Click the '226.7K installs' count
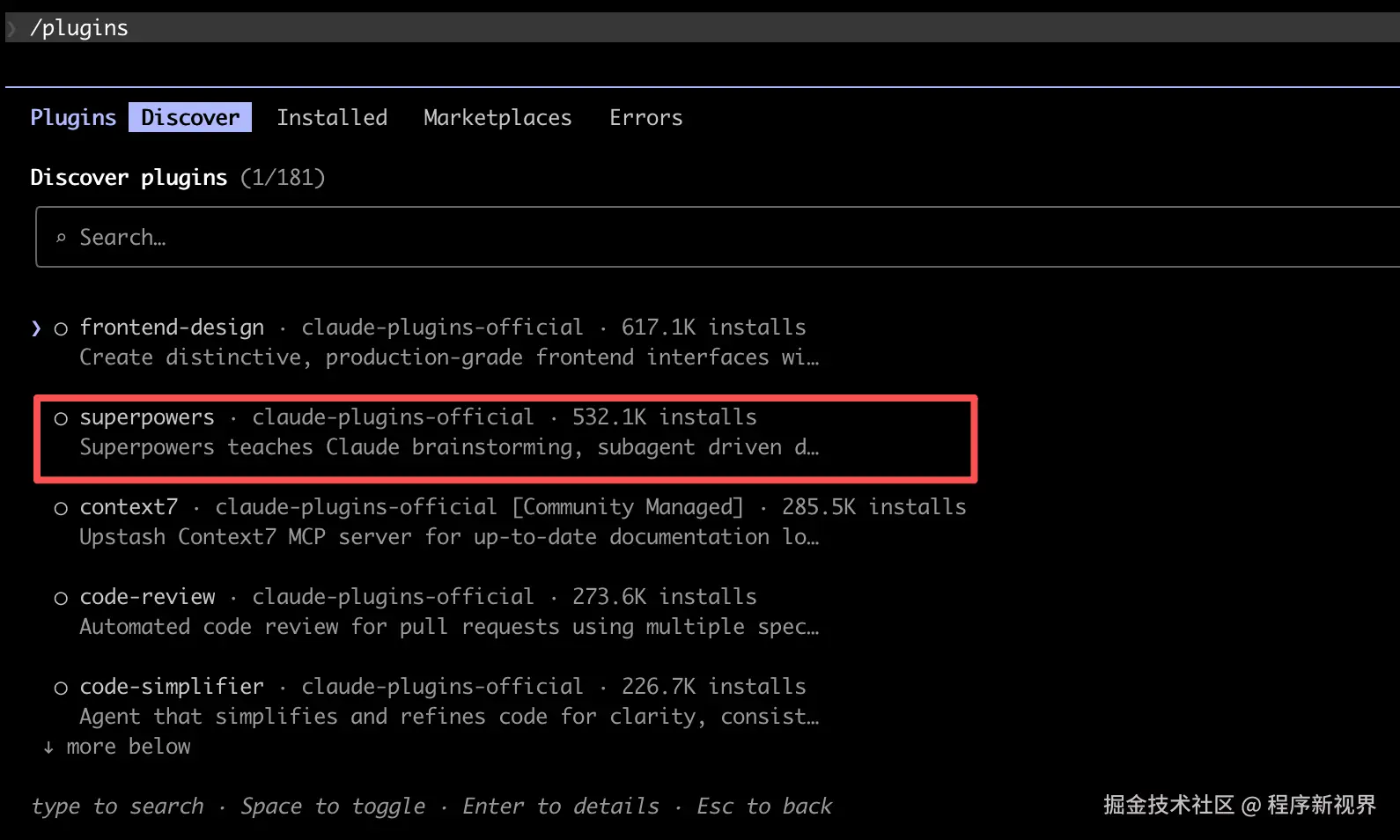The height and width of the screenshot is (840, 1400). pos(714,687)
